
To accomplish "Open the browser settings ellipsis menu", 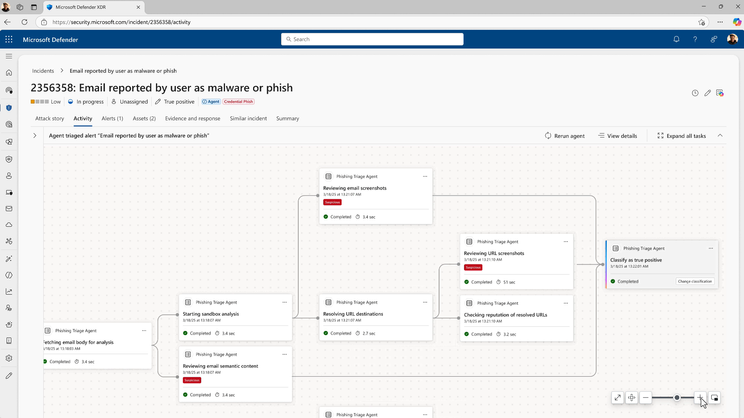I will tap(720, 22).
